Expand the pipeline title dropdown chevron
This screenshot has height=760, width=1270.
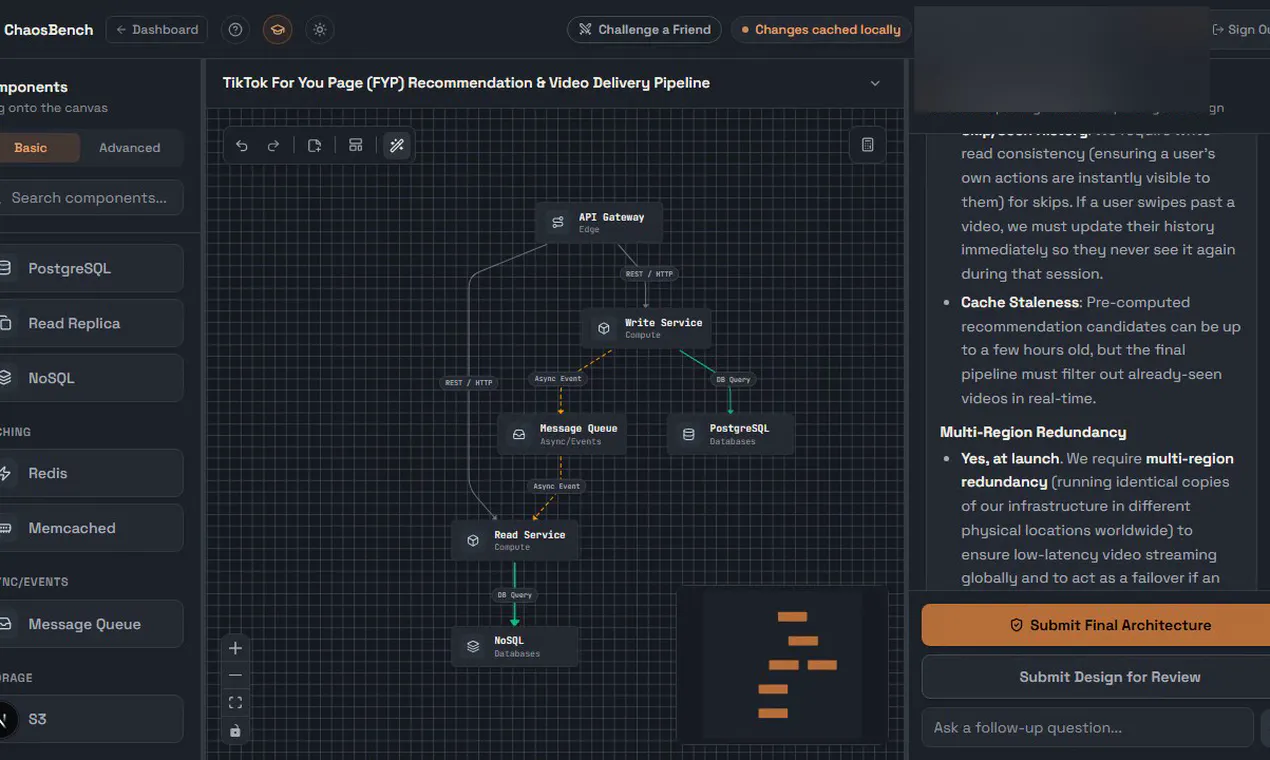click(x=875, y=83)
